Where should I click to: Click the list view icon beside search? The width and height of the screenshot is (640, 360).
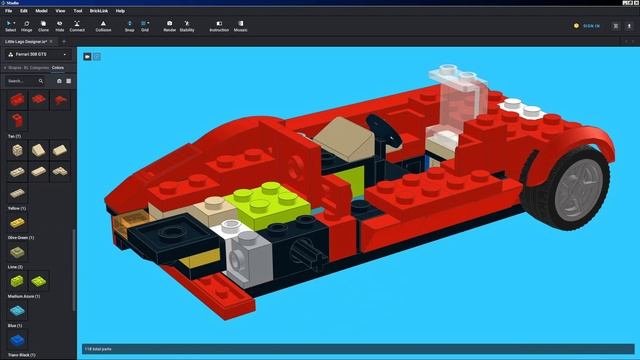point(69,81)
